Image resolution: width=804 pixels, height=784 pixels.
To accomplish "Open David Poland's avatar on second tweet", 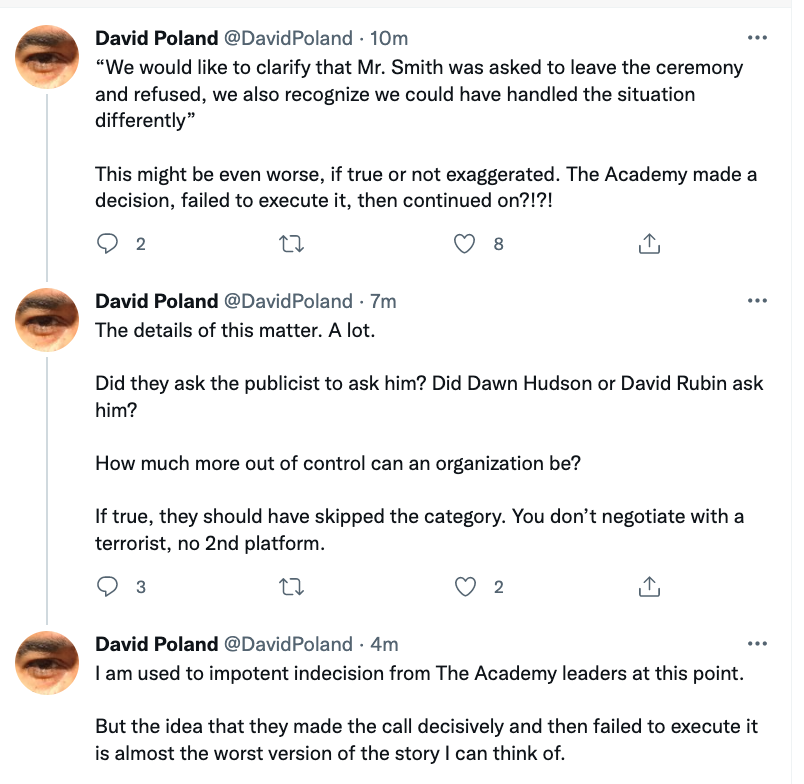I will pos(49,319).
